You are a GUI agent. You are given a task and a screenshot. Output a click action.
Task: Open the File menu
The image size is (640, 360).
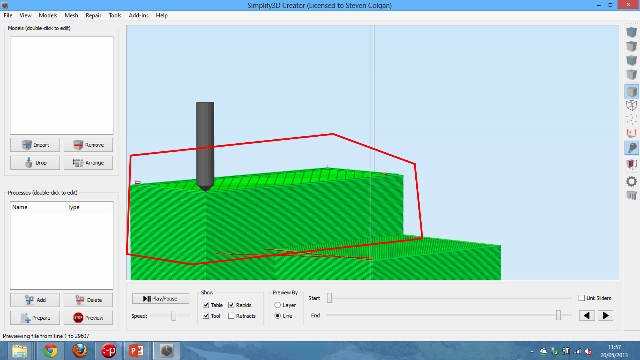8,15
